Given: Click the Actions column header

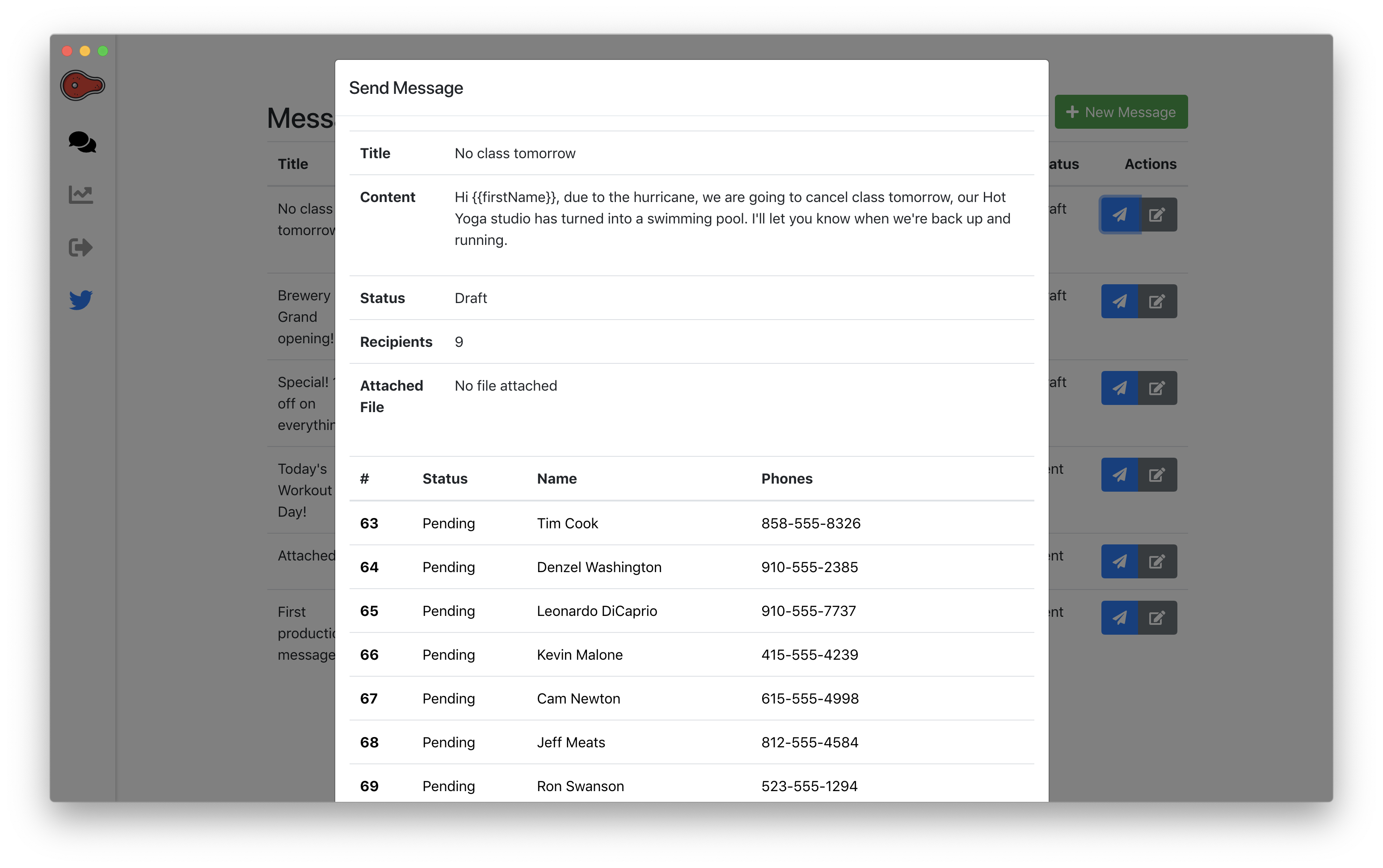Looking at the screenshot, I should tap(1150, 164).
